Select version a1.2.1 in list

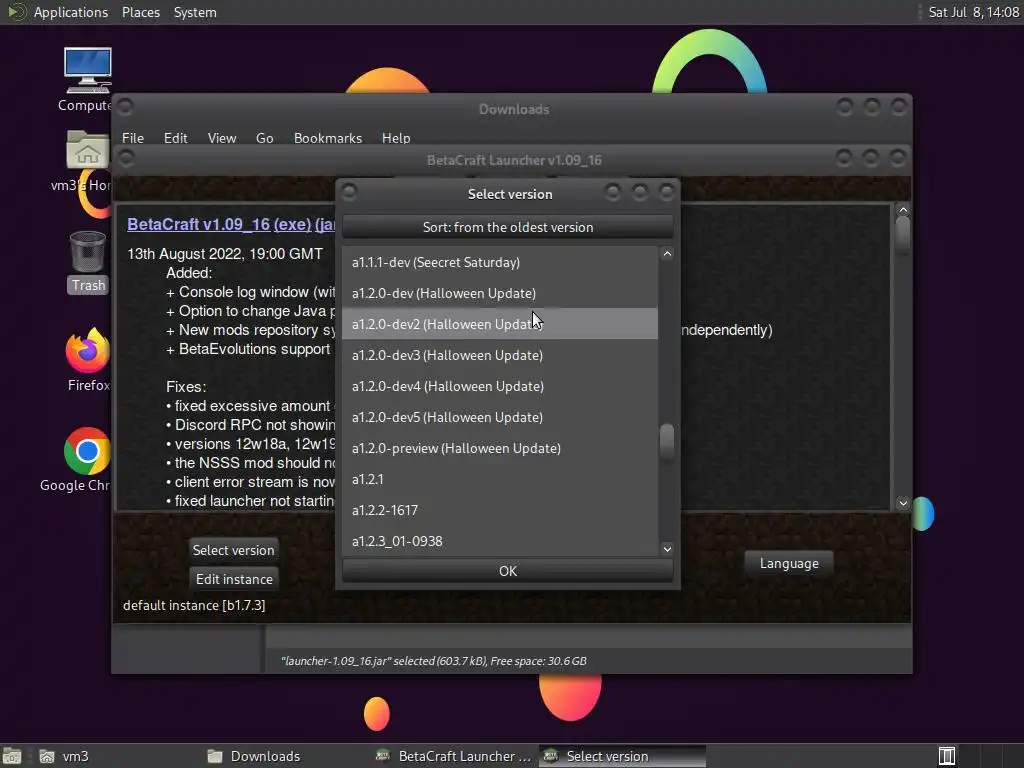(500, 479)
